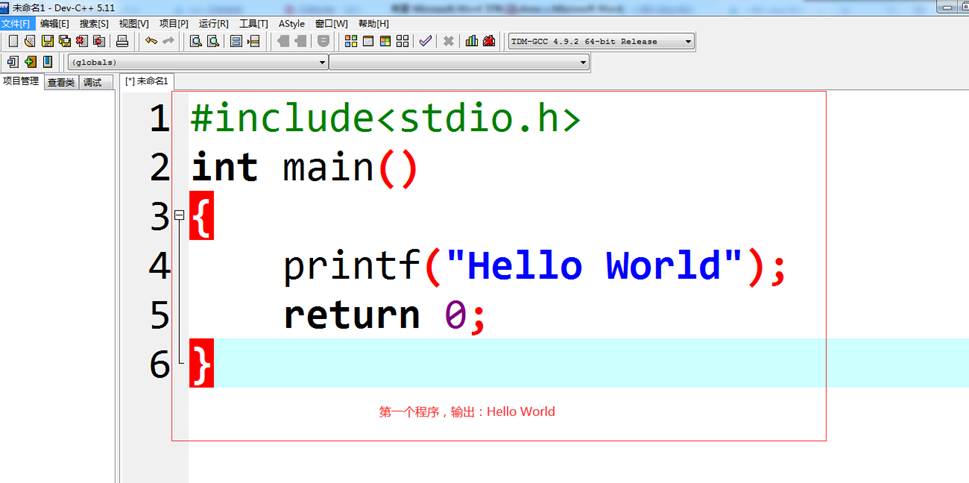The width and height of the screenshot is (969, 483).
Task: Click the Goto Function toolbar icon
Action: pos(235,41)
